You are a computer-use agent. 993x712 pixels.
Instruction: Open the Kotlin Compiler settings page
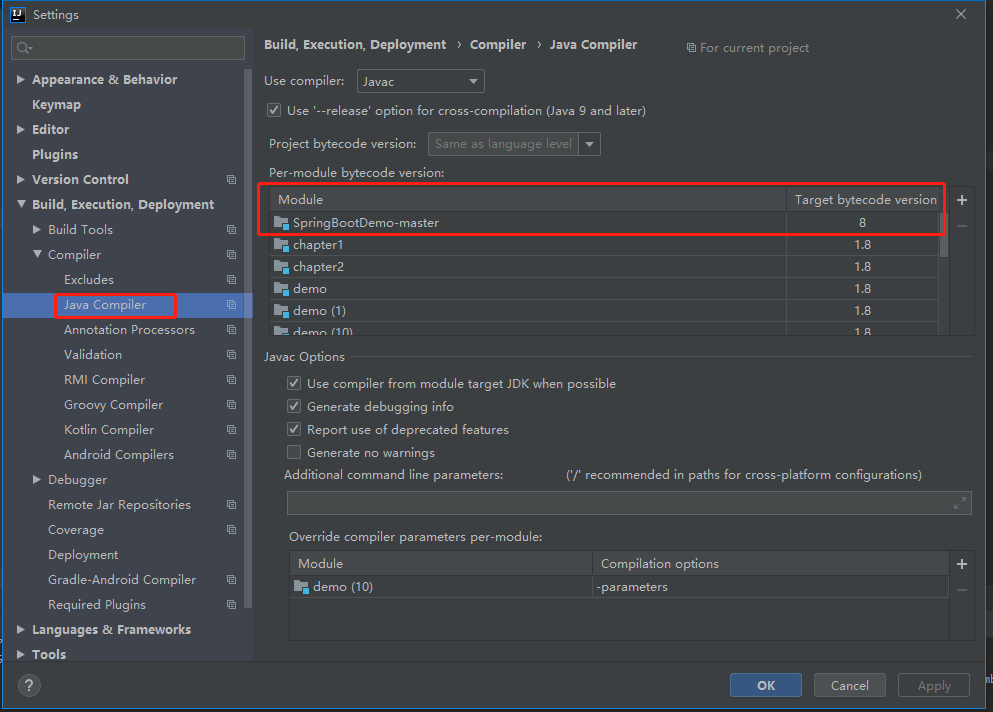pos(109,430)
